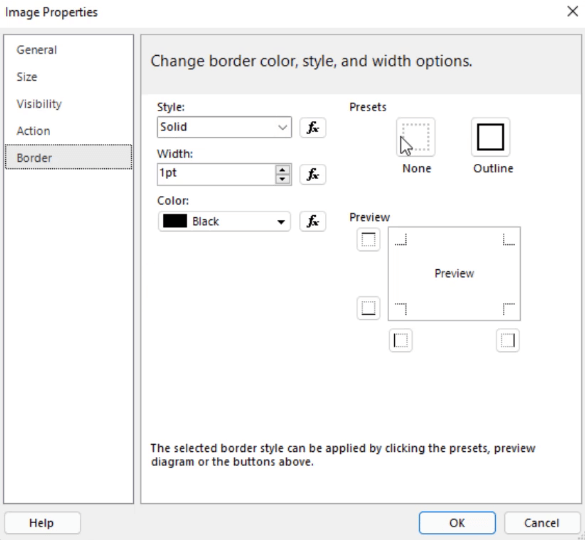Screen dimensions: 585x540
Task: Apply the None border preset
Action: [416, 137]
